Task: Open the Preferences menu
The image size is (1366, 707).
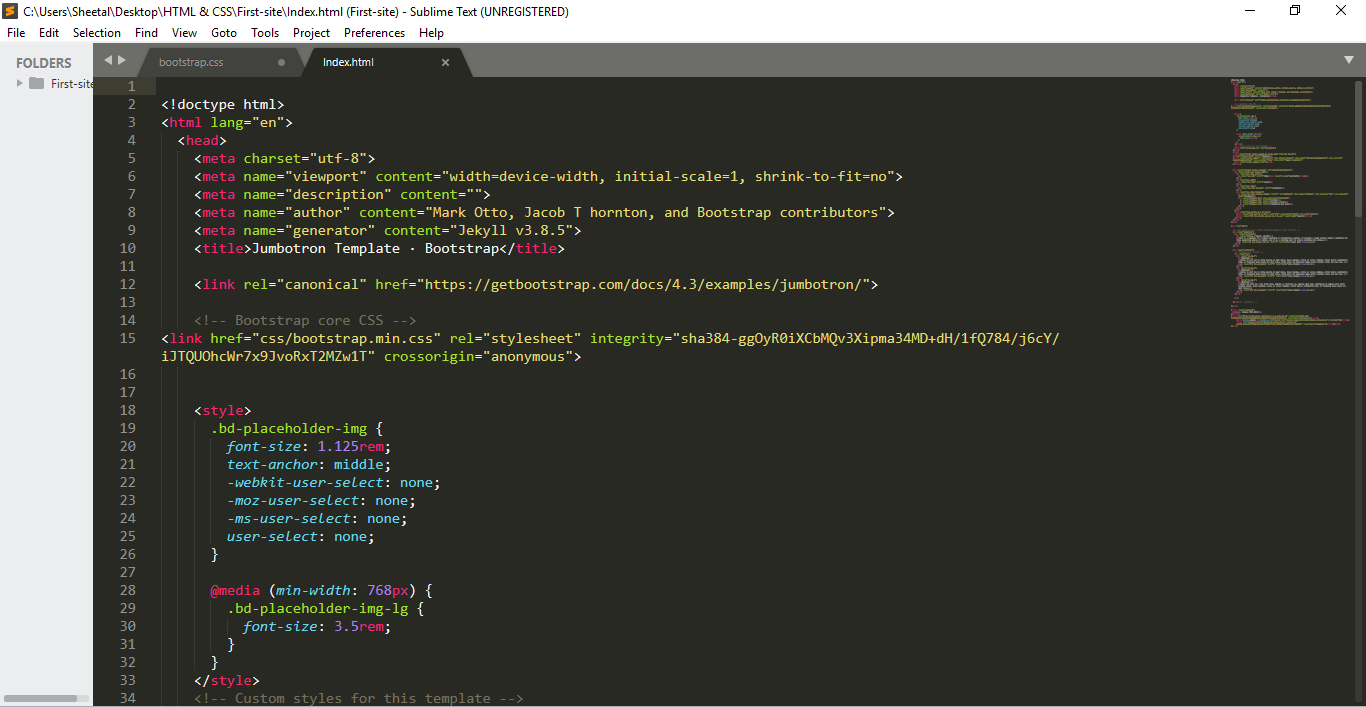Action: (x=374, y=33)
